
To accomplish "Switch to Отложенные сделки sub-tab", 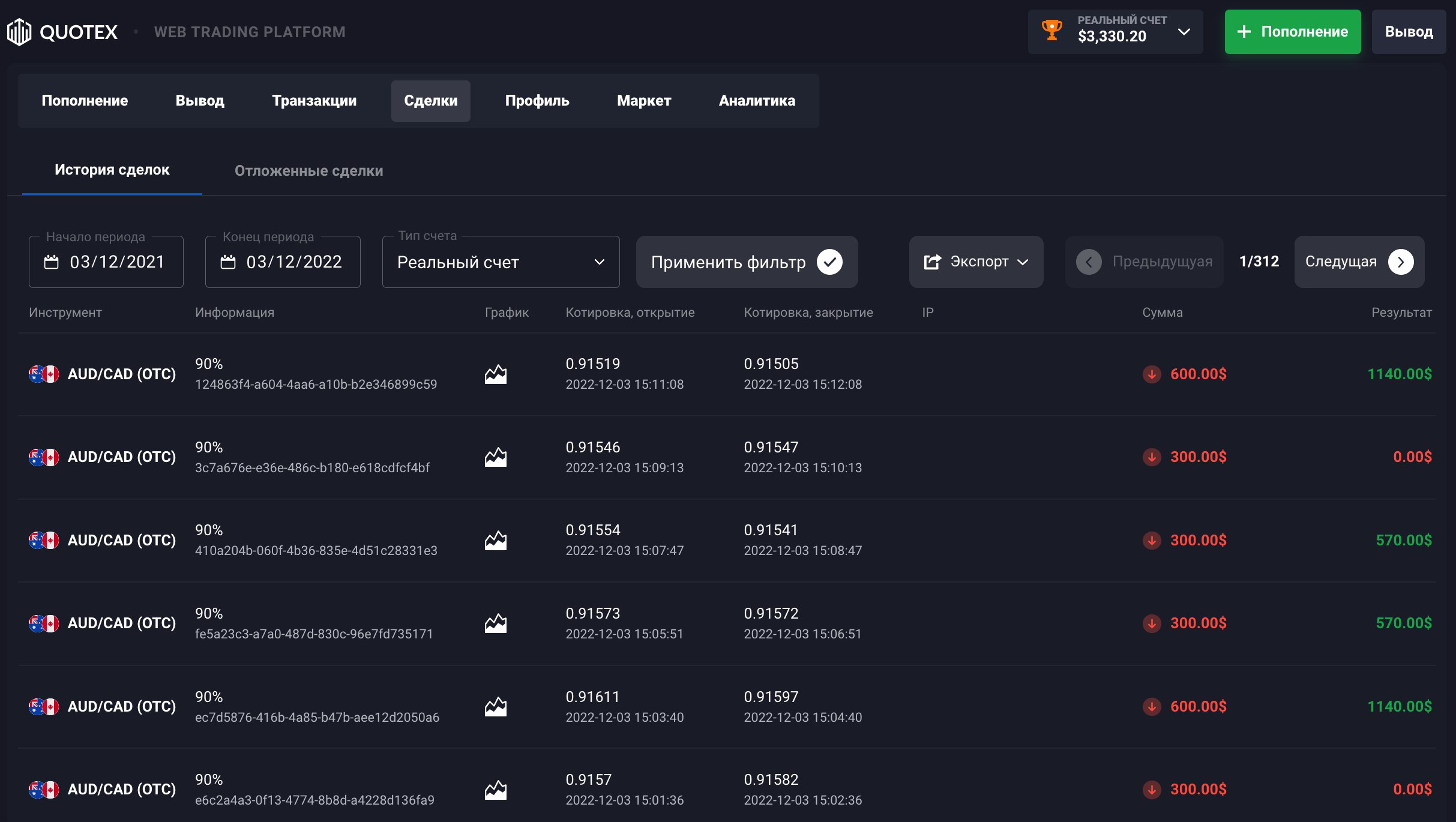I will 308,171.
